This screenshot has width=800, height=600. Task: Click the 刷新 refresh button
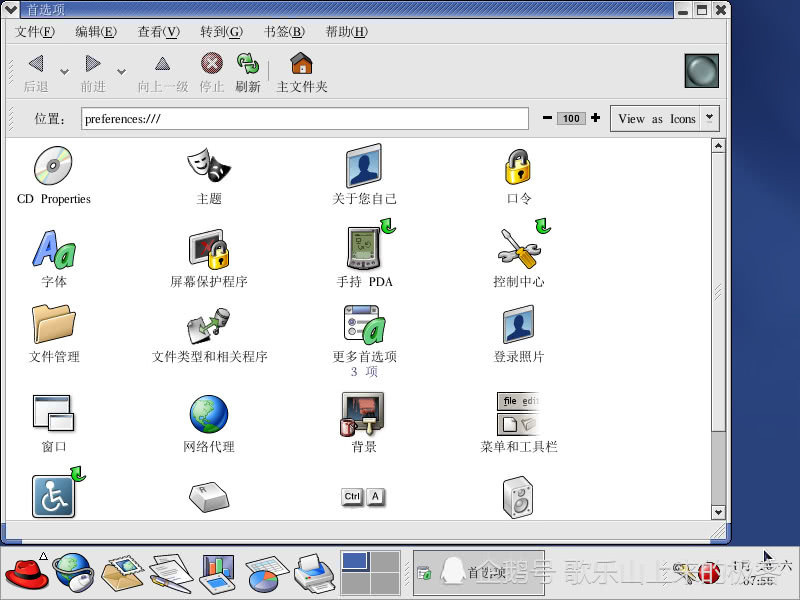(x=248, y=73)
